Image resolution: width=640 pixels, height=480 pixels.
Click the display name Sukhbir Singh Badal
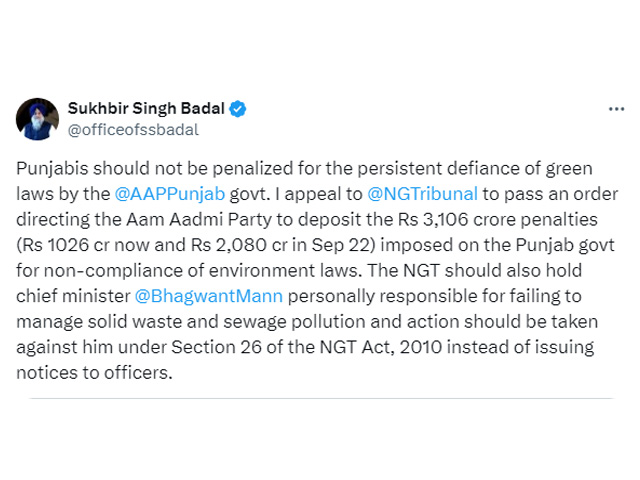click(146, 109)
